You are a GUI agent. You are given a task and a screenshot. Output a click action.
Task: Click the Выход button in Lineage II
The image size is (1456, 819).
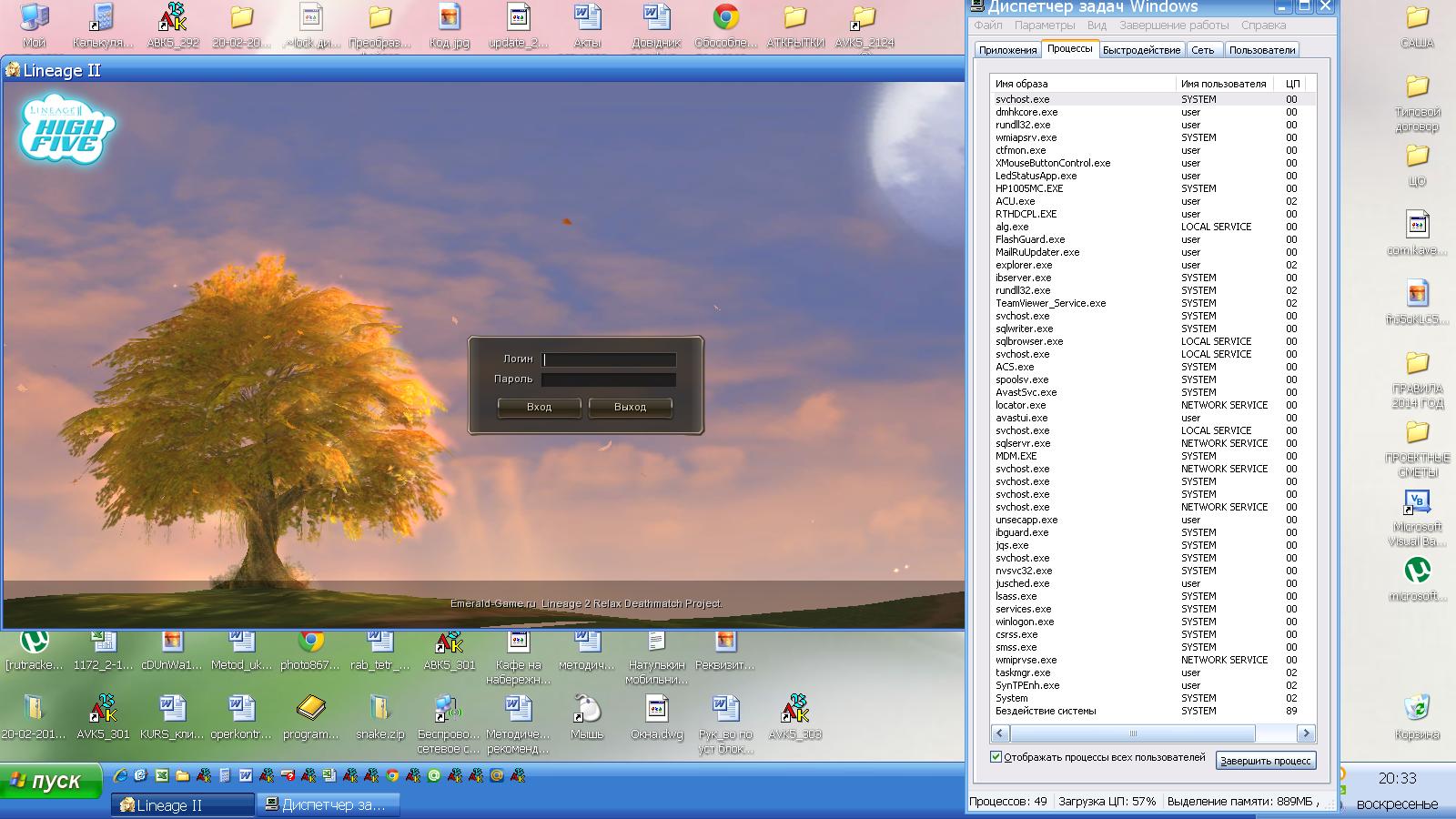click(630, 407)
